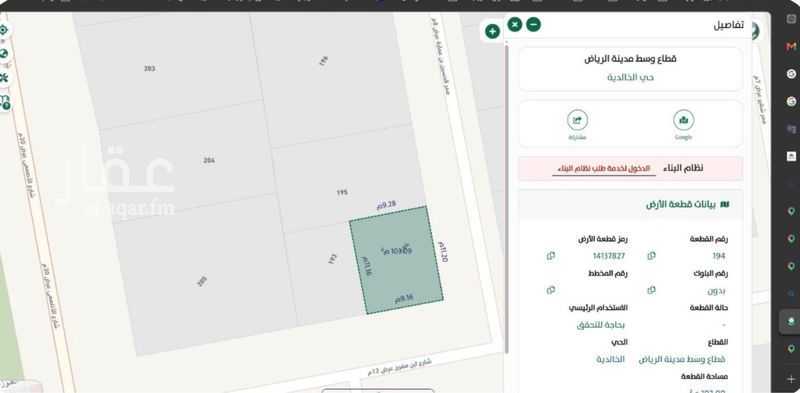The height and width of the screenshot is (393, 800).
Task: Click the قطاع وسط مدينة الرياض value under القطاع
Action: 682,359
